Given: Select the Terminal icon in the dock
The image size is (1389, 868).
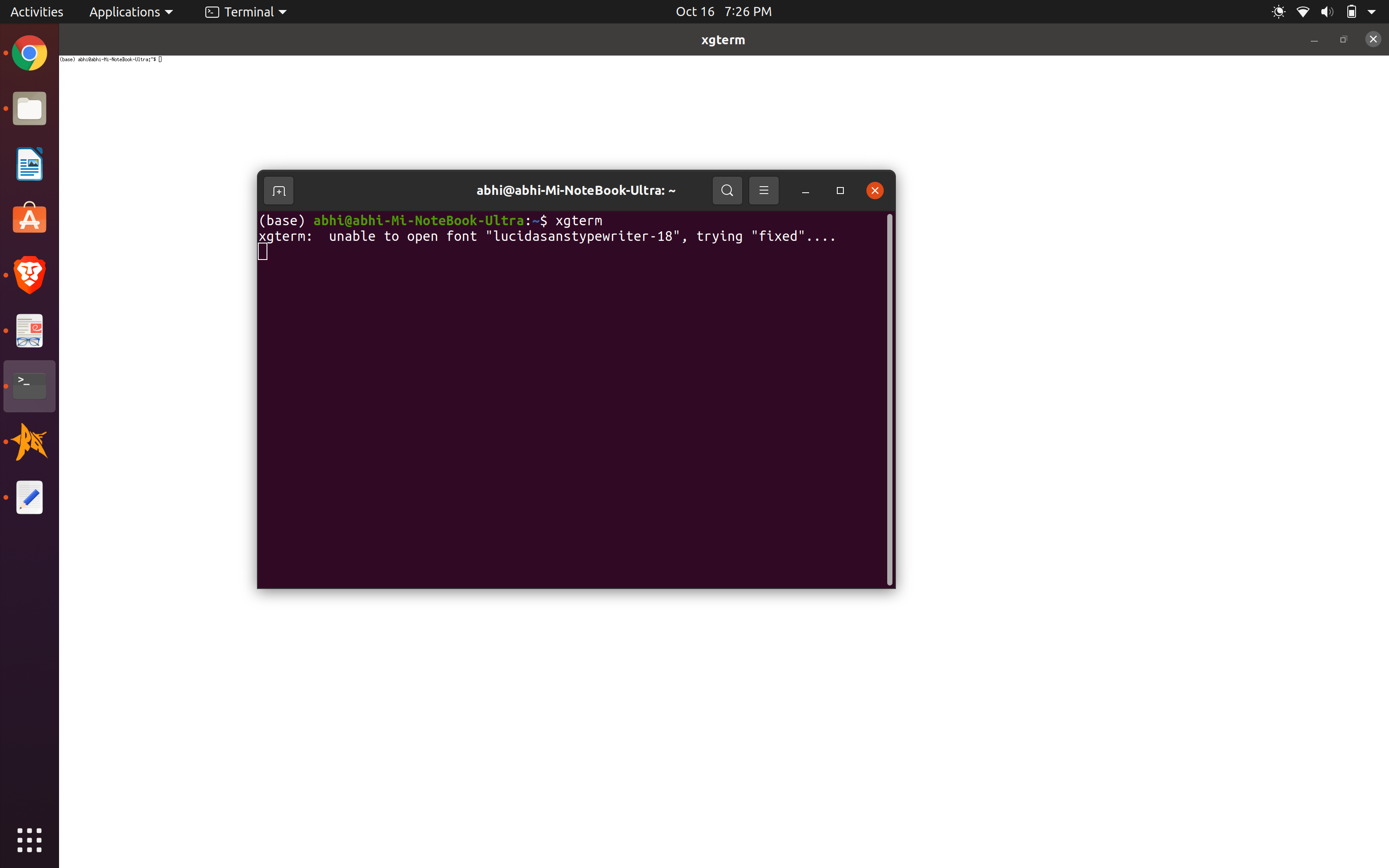Looking at the screenshot, I should [29, 385].
